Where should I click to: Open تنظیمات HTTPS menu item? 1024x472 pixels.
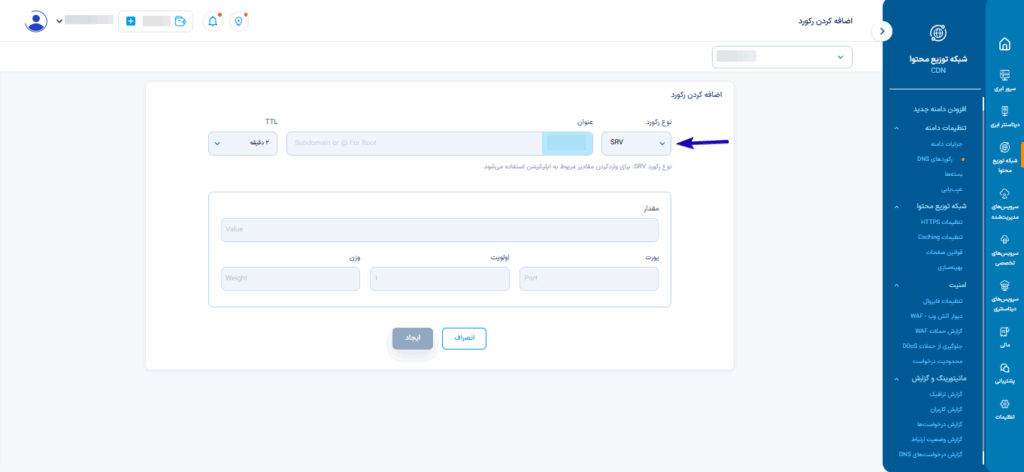point(943,222)
